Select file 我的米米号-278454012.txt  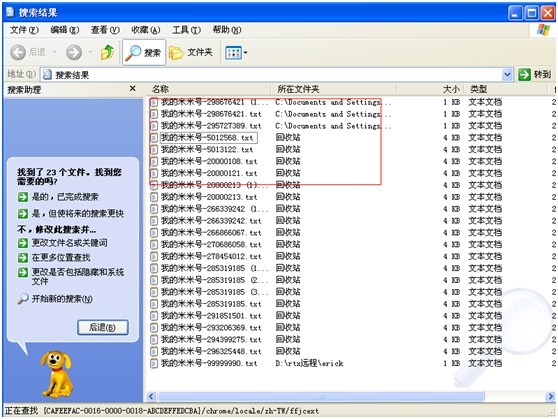[211, 257]
